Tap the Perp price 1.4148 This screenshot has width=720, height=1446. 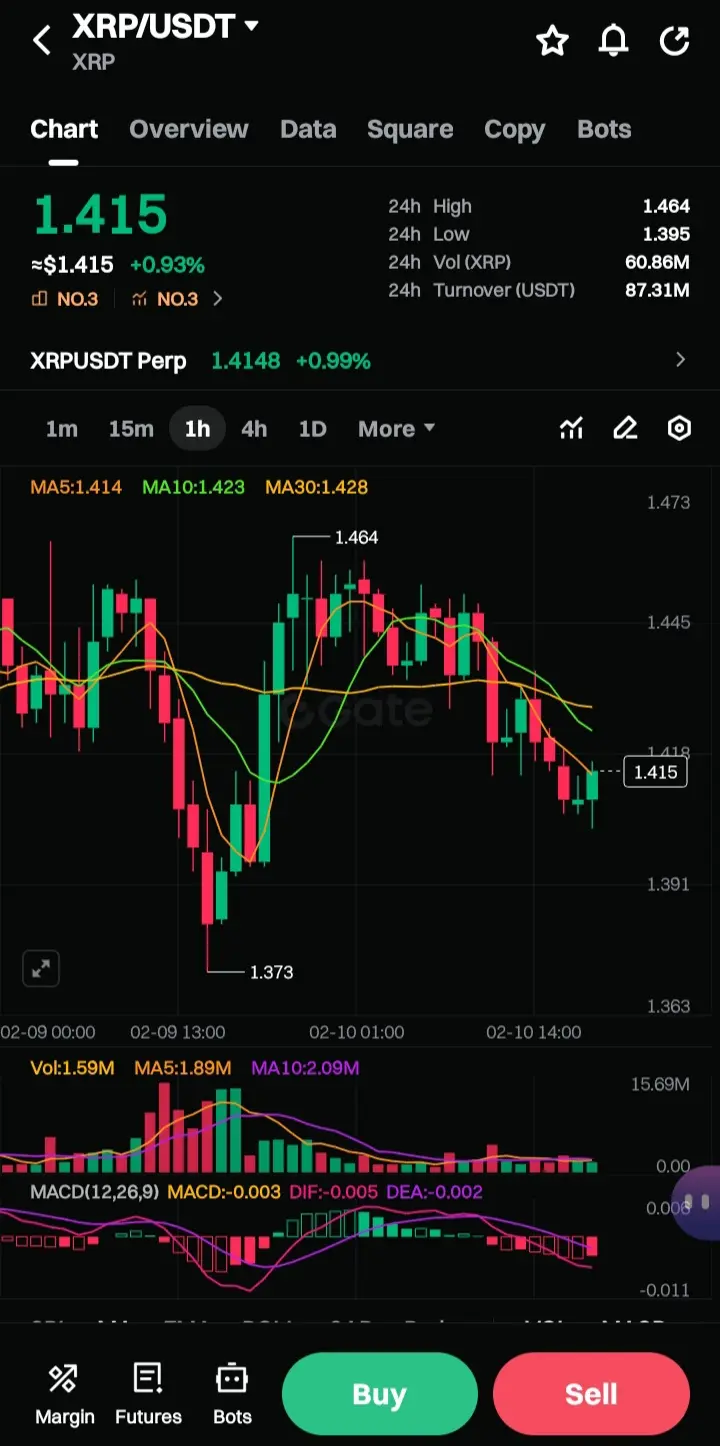point(246,361)
